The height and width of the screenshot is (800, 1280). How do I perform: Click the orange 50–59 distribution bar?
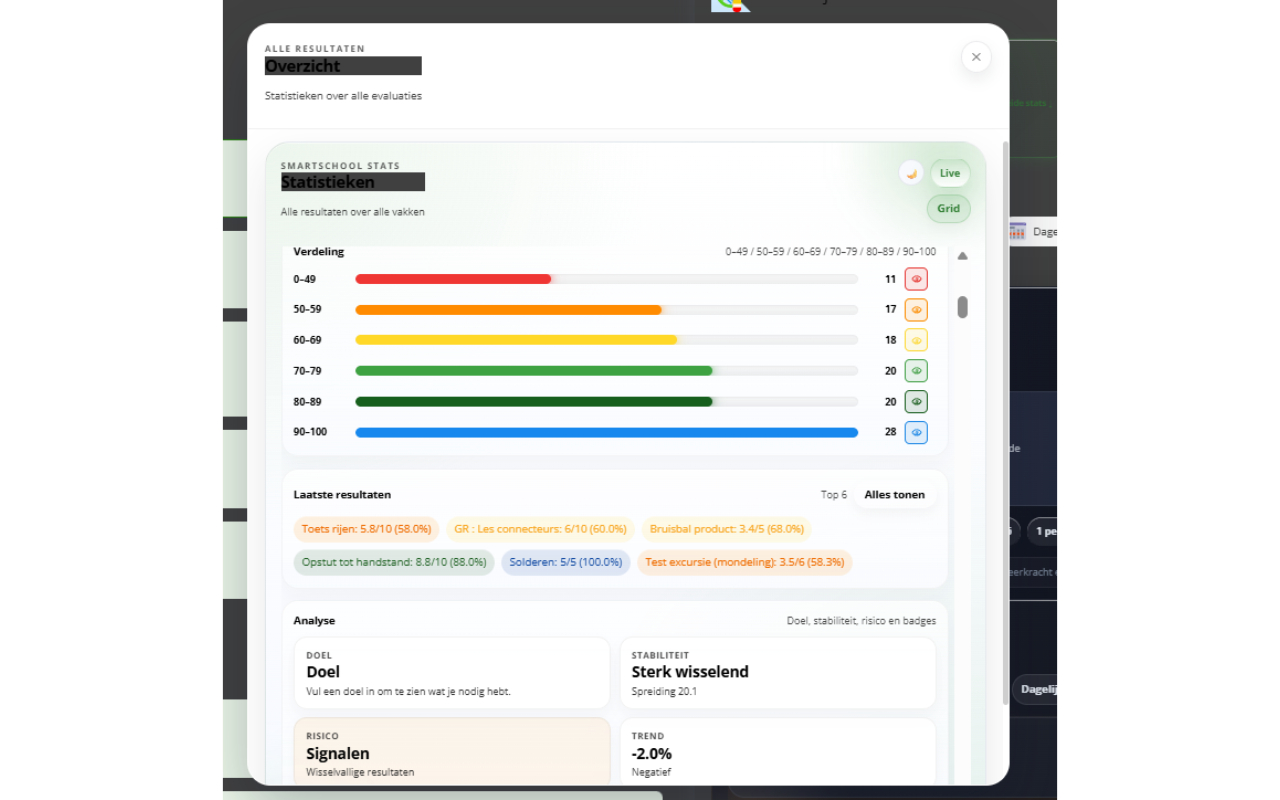click(508, 310)
